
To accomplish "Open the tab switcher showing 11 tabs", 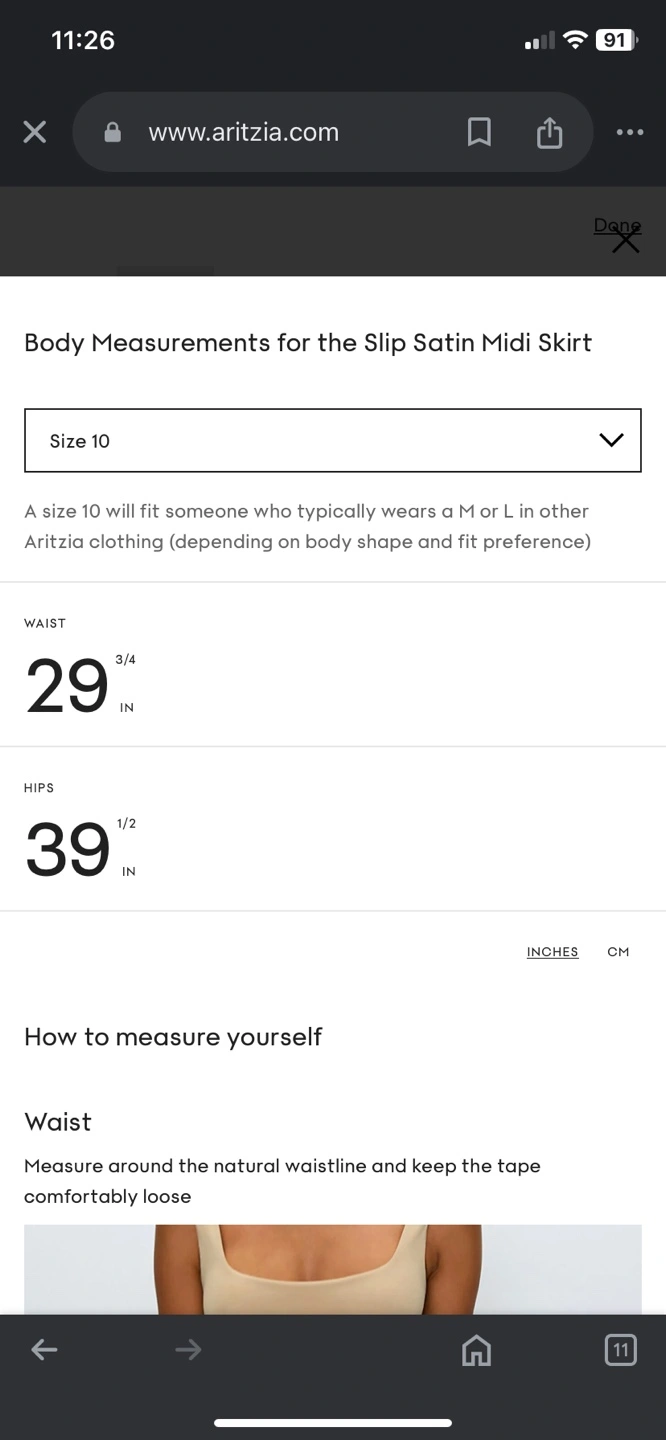I will [x=620, y=1351].
